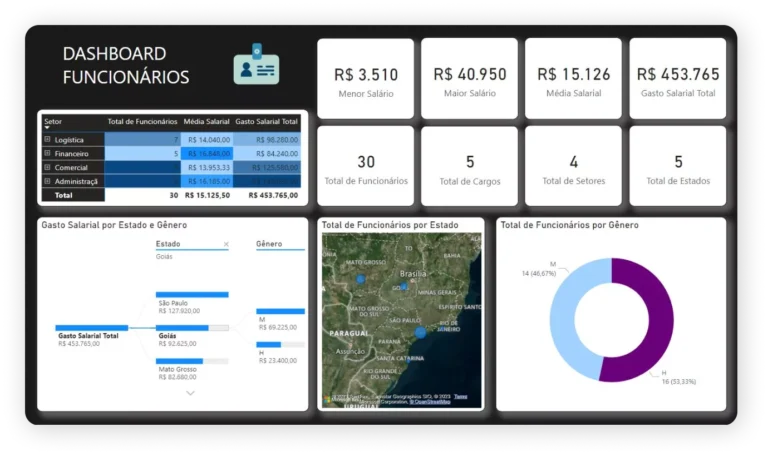Click the employee ID badge icon
Viewport: 768px width, 456px height.
[x=256, y=65]
